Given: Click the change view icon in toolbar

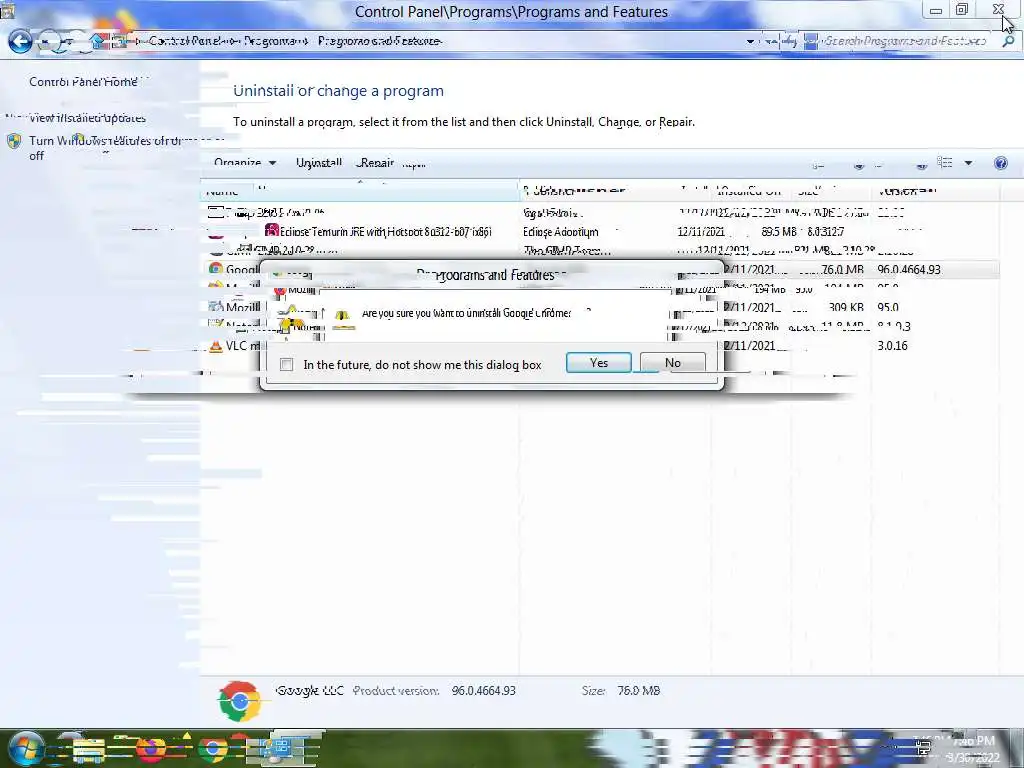Looking at the screenshot, I should tap(944, 163).
